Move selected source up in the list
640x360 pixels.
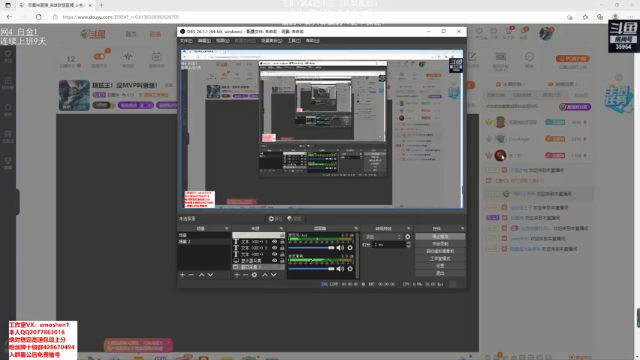point(264,275)
